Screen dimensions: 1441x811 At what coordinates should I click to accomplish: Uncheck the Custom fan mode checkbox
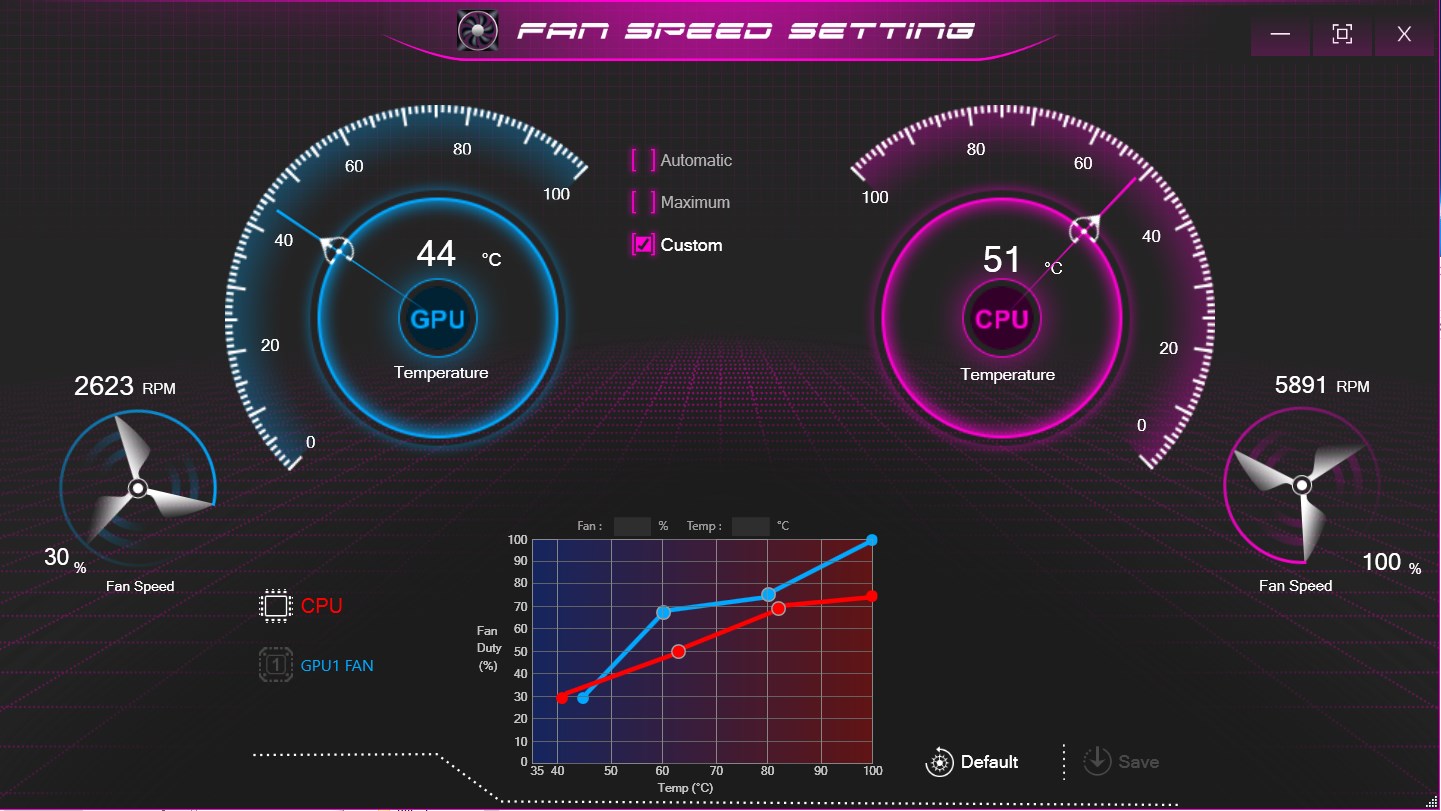tap(643, 244)
